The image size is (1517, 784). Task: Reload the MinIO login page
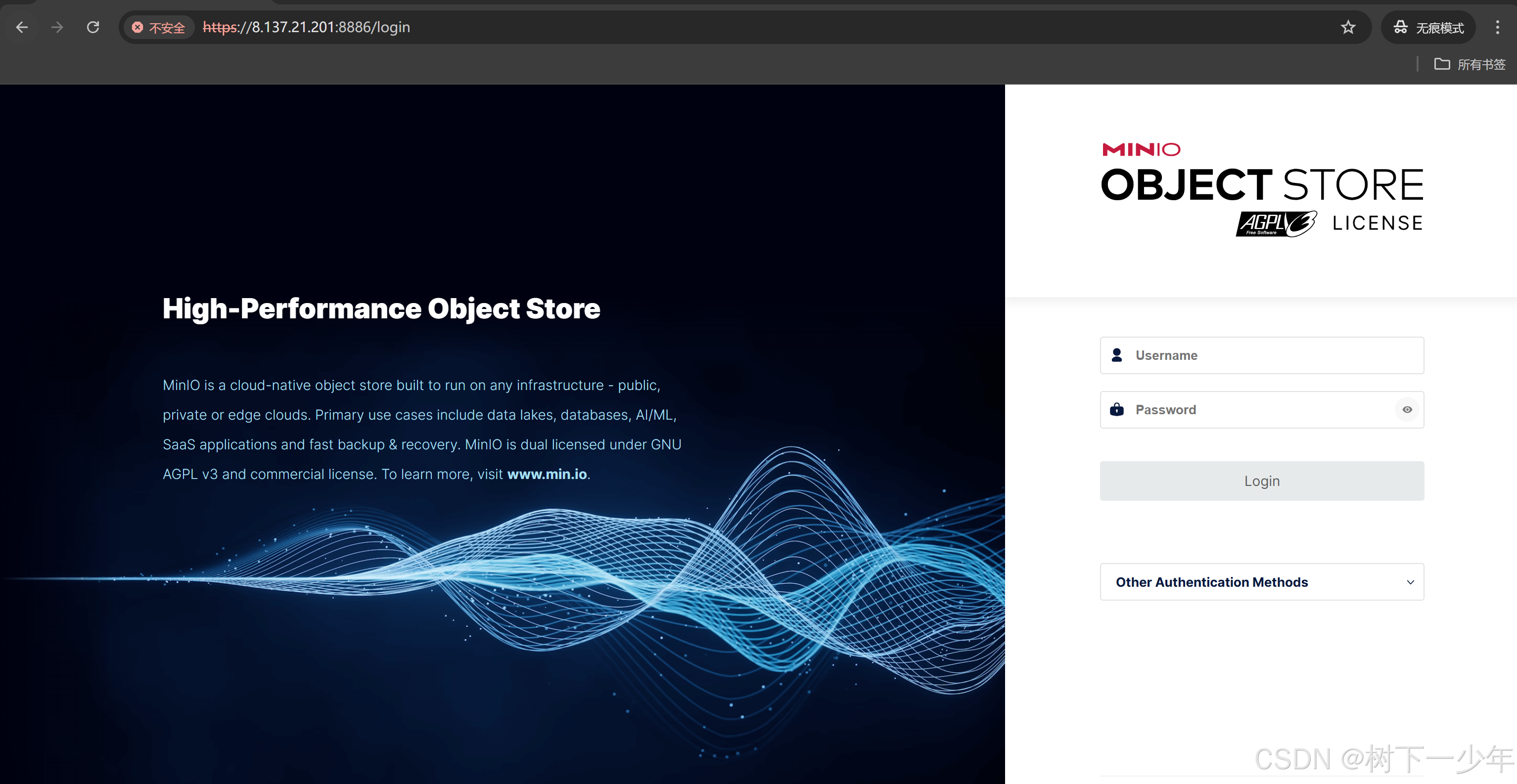click(x=93, y=27)
